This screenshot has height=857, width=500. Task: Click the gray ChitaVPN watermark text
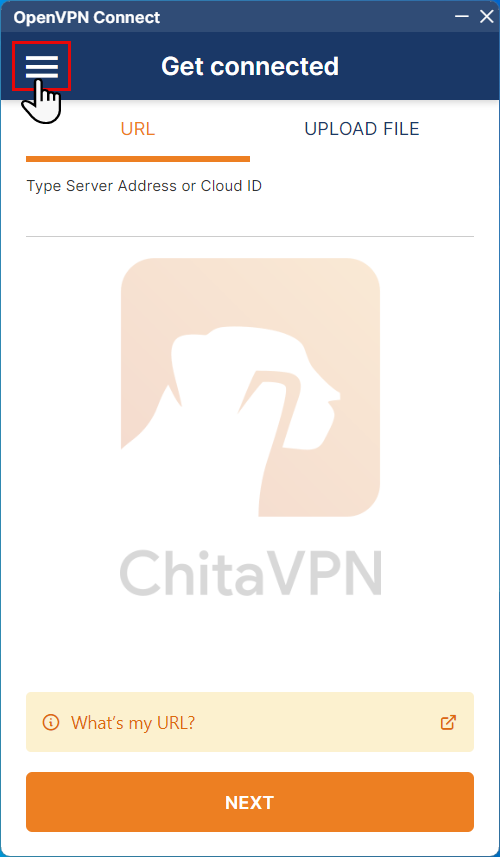tap(250, 572)
